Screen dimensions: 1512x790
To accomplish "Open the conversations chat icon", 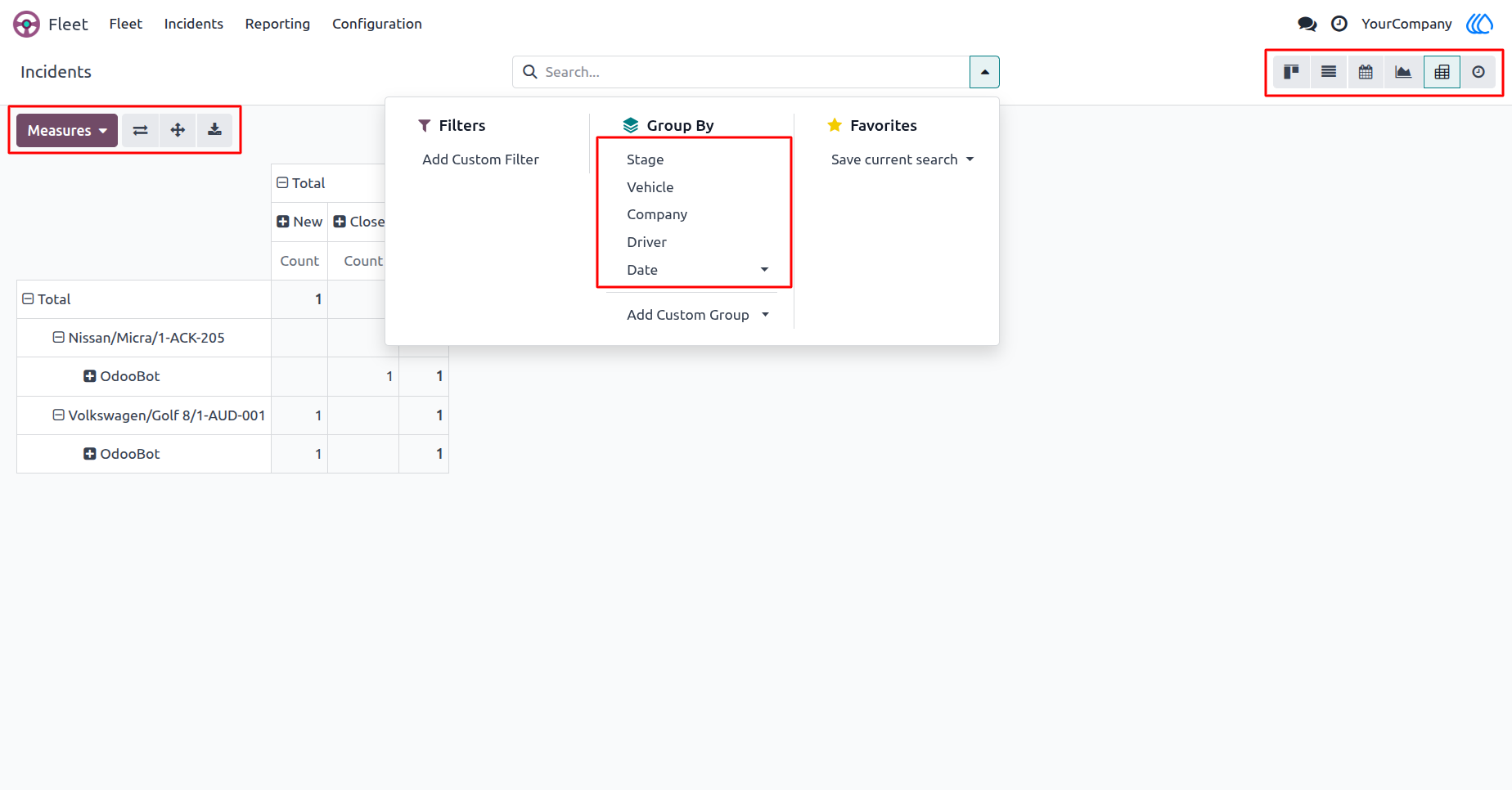I will pyautogui.click(x=1307, y=24).
